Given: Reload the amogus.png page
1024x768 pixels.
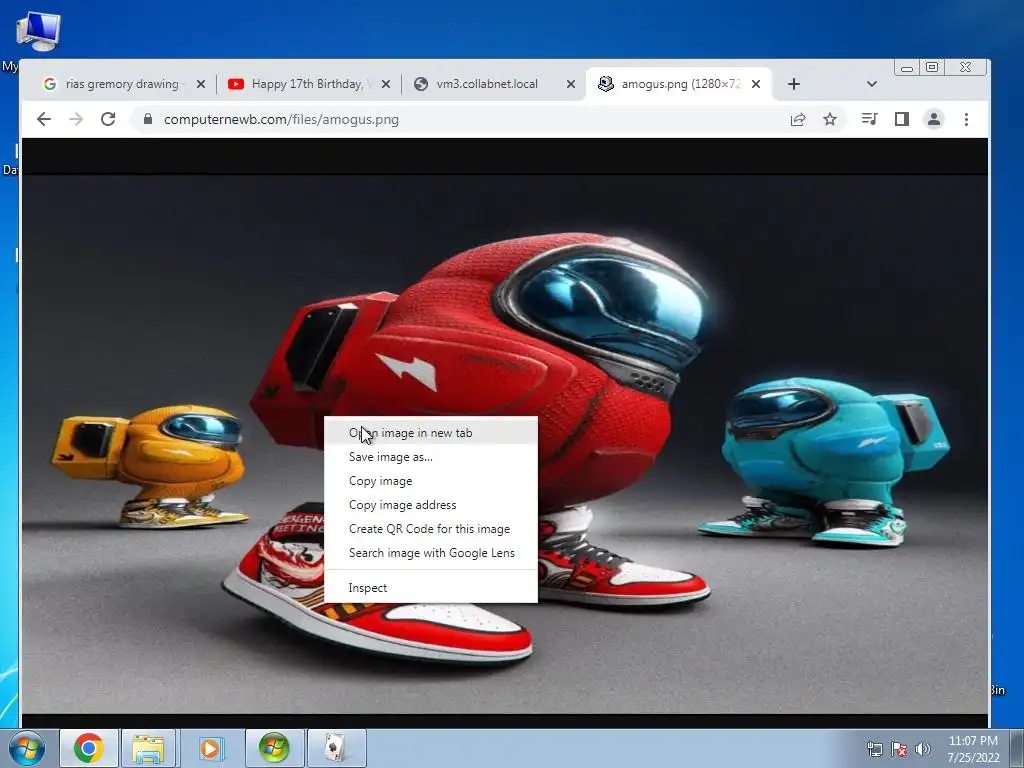Looking at the screenshot, I should point(108,119).
